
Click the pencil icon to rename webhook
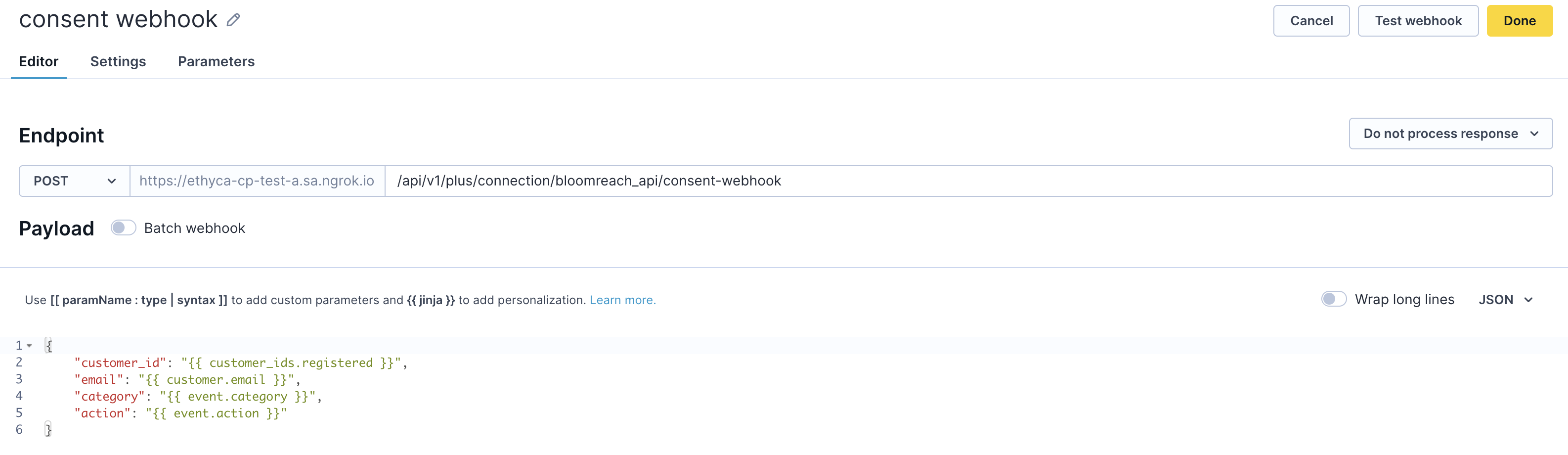pos(233,20)
